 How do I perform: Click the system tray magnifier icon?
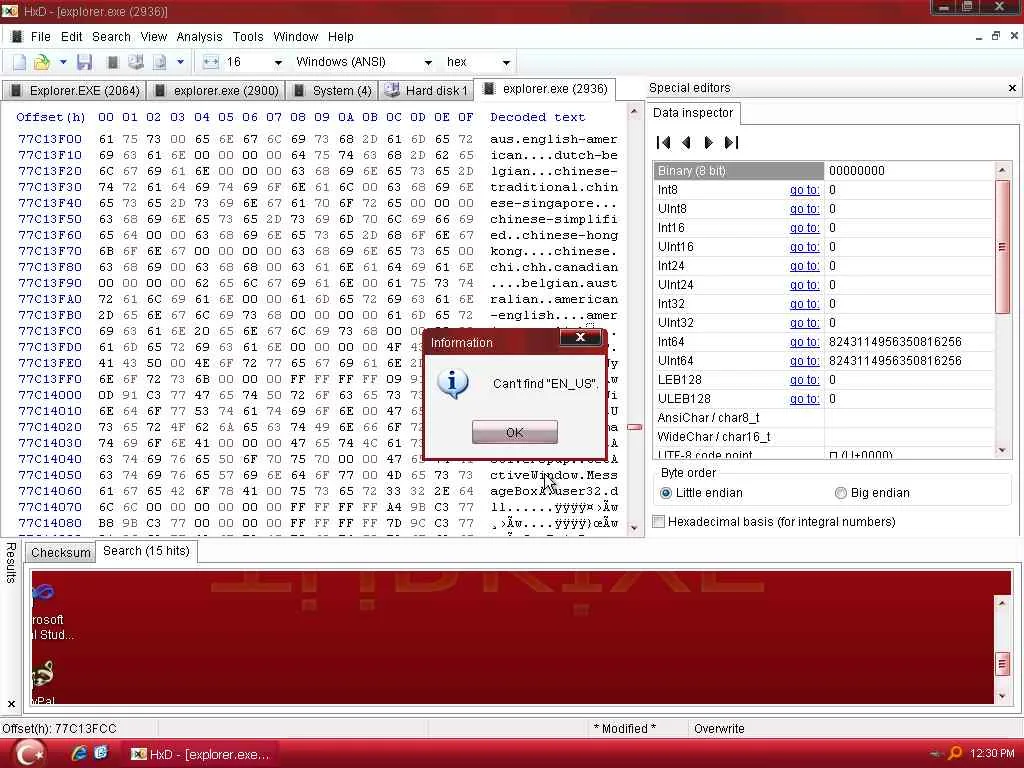tap(955, 753)
